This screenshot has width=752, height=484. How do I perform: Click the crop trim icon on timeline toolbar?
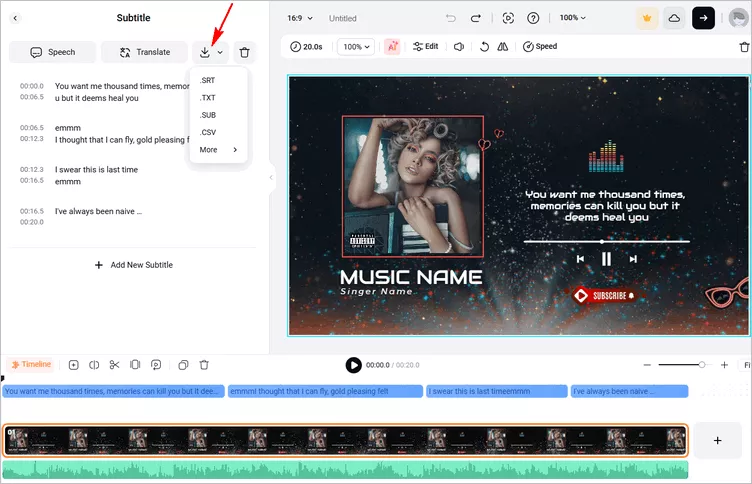click(135, 365)
